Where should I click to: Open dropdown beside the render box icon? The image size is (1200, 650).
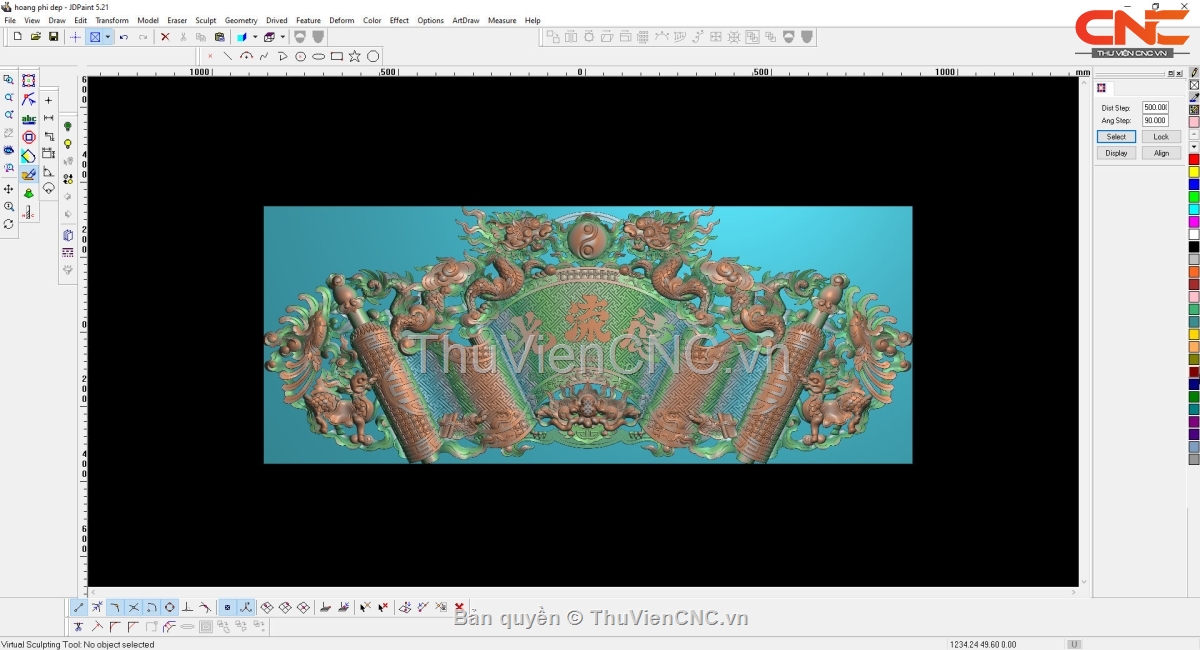pyautogui.click(x=283, y=37)
